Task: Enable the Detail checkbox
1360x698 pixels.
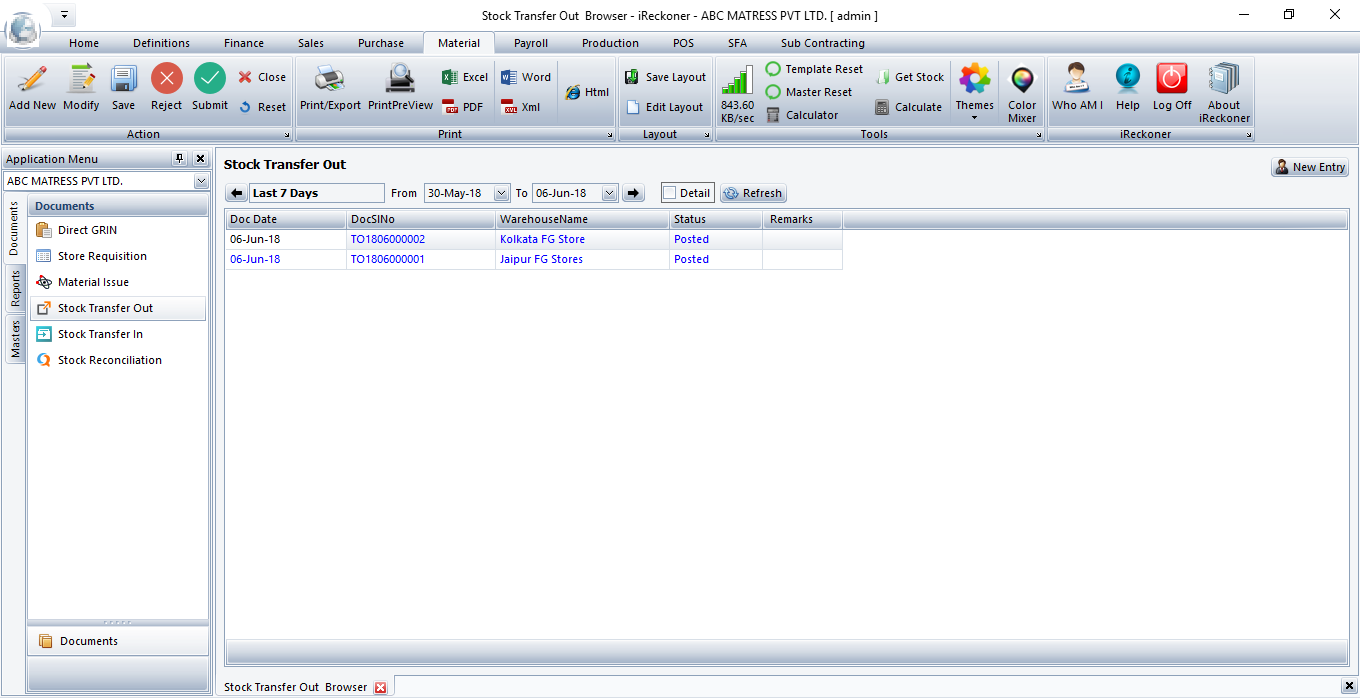Action: click(x=670, y=193)
